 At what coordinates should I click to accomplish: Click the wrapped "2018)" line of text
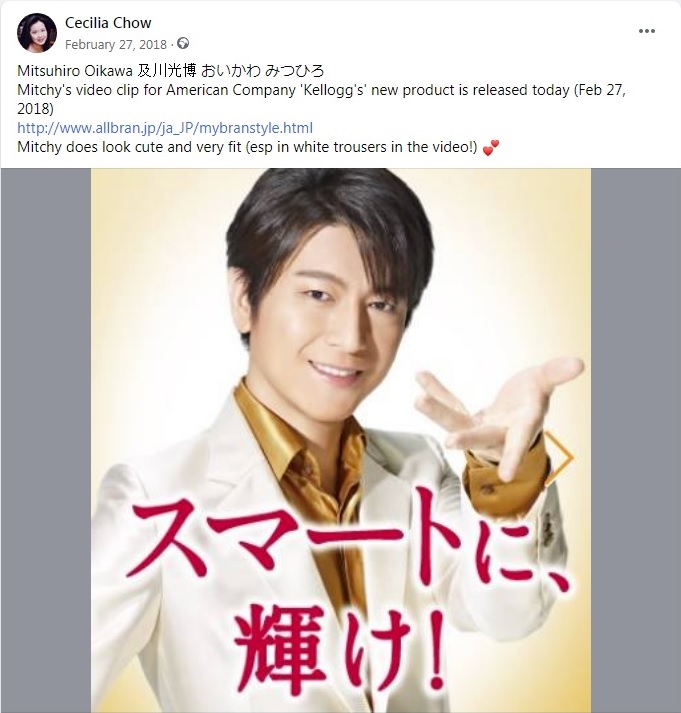35,109
